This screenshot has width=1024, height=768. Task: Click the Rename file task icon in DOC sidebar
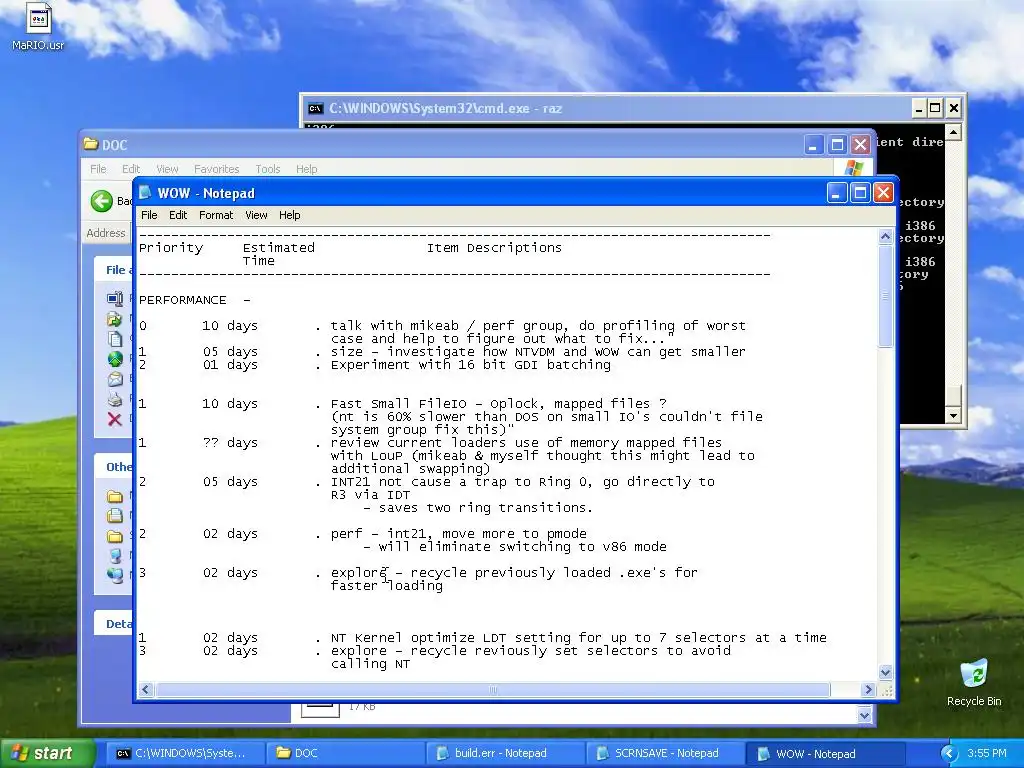[x=115, y=299]
